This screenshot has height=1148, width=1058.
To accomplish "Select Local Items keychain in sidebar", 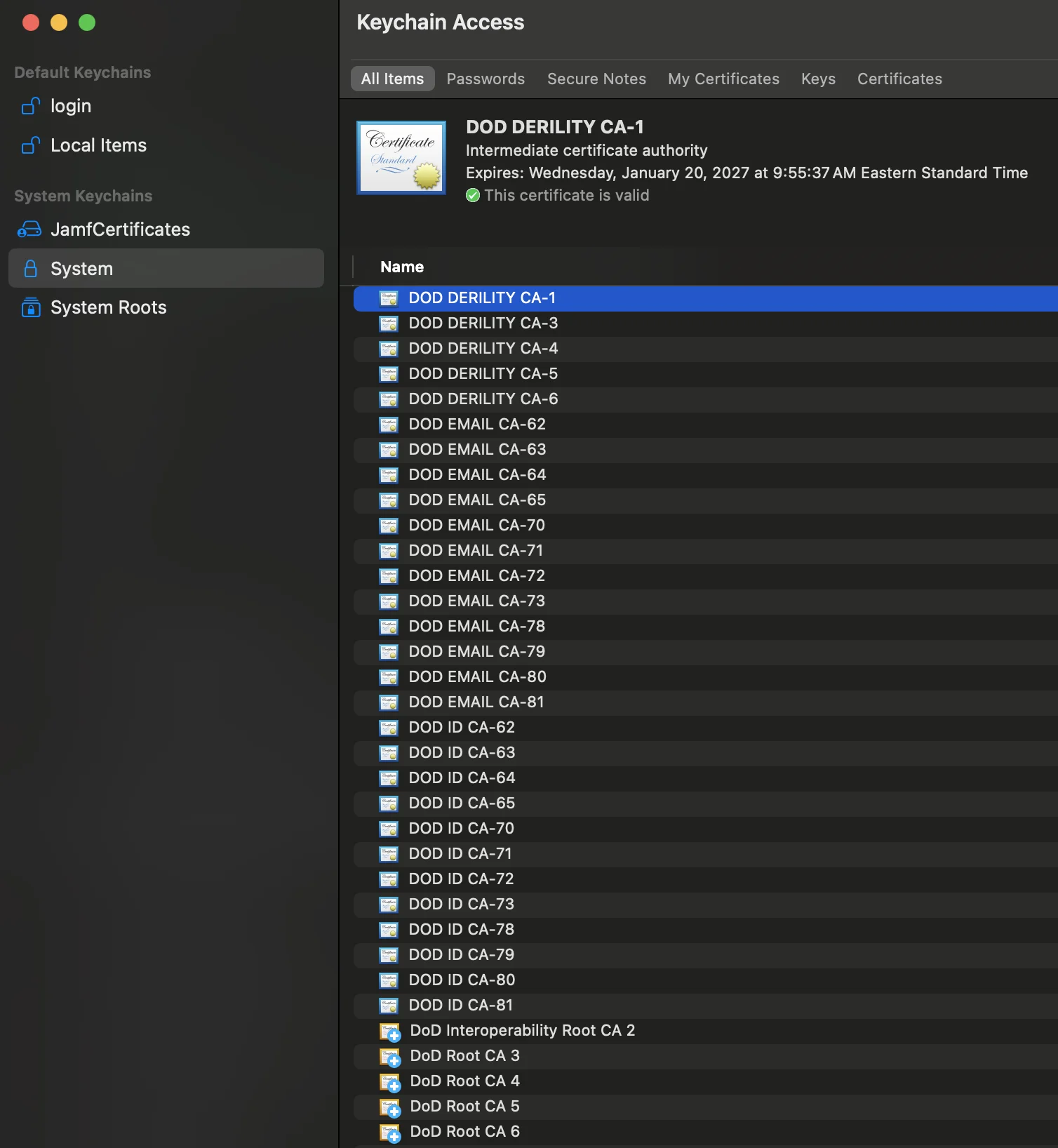I will coord(166,145).
